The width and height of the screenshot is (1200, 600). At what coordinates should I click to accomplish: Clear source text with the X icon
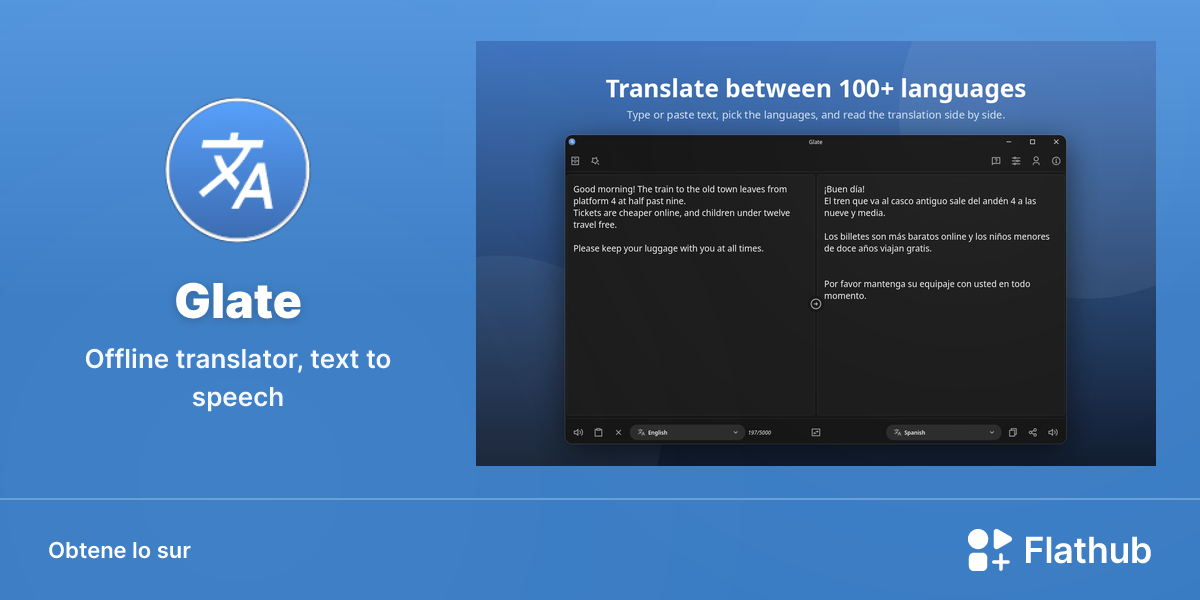pos(618,433)
